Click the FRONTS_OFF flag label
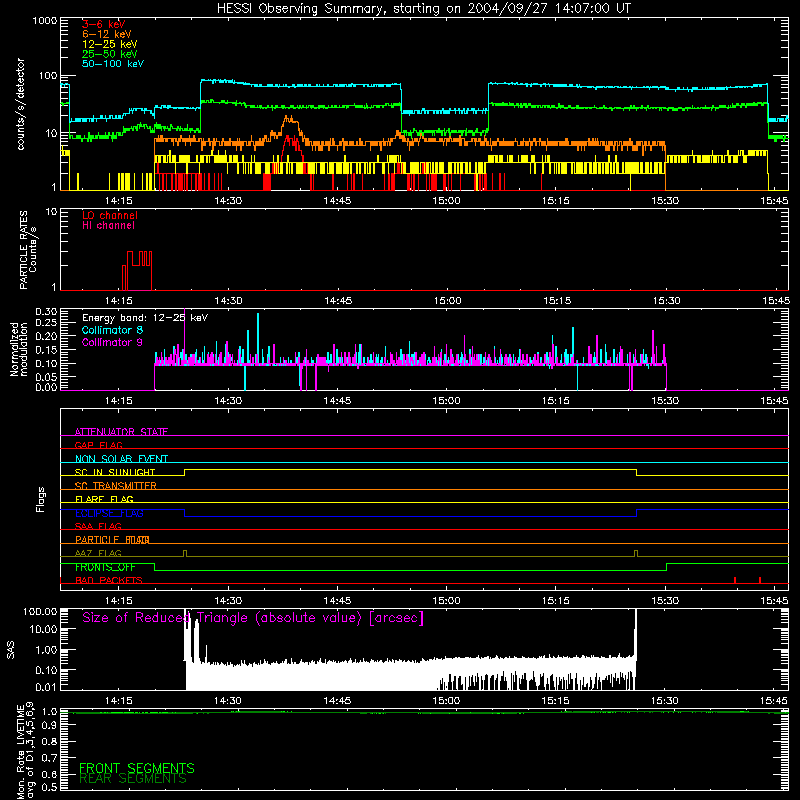800x800 pixels. pos(105,567)
